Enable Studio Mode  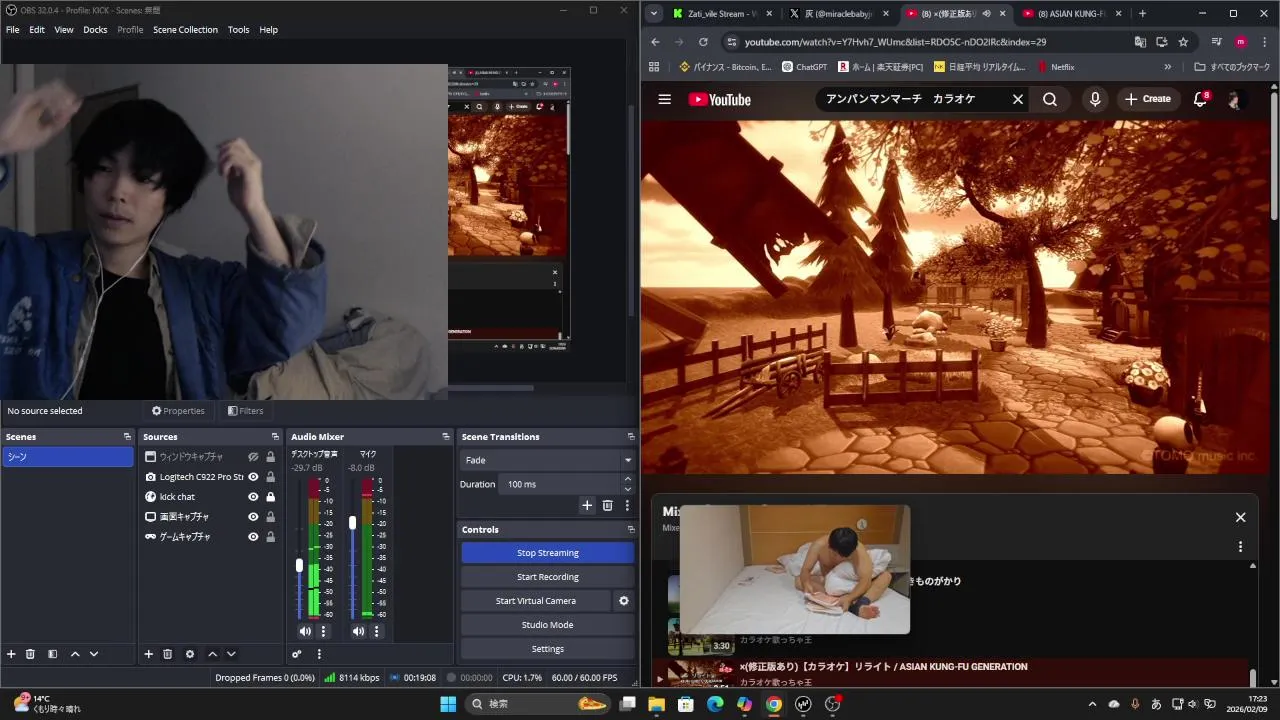click(x=547, y=625)
